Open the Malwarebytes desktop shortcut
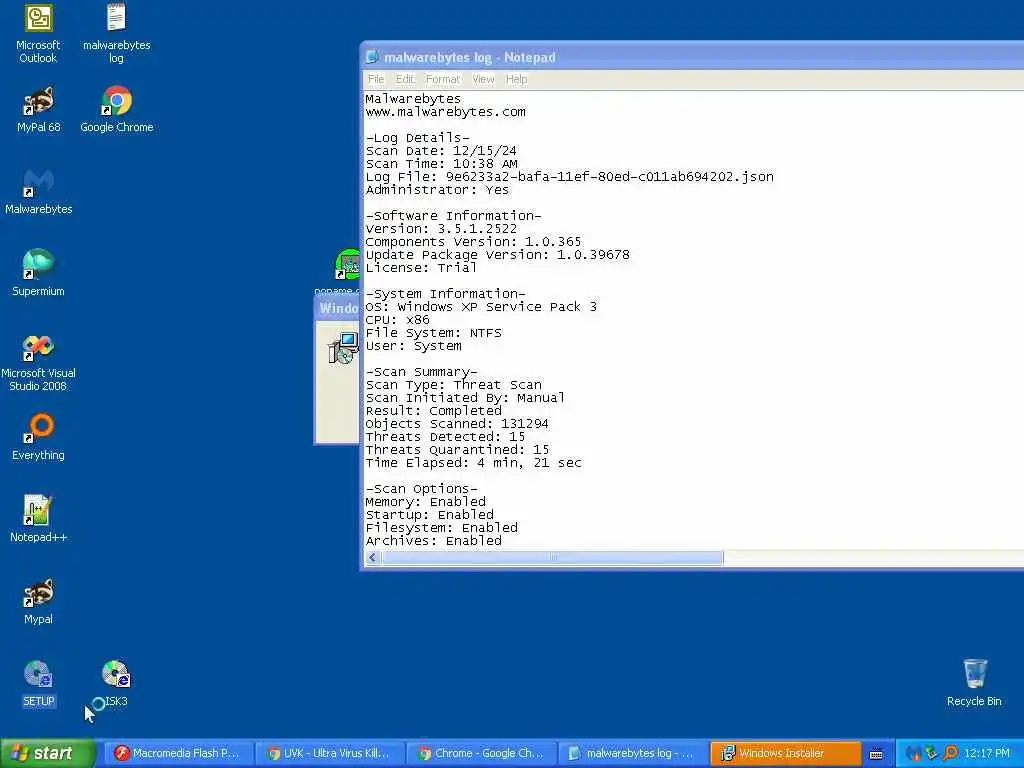 click(38, 191)
